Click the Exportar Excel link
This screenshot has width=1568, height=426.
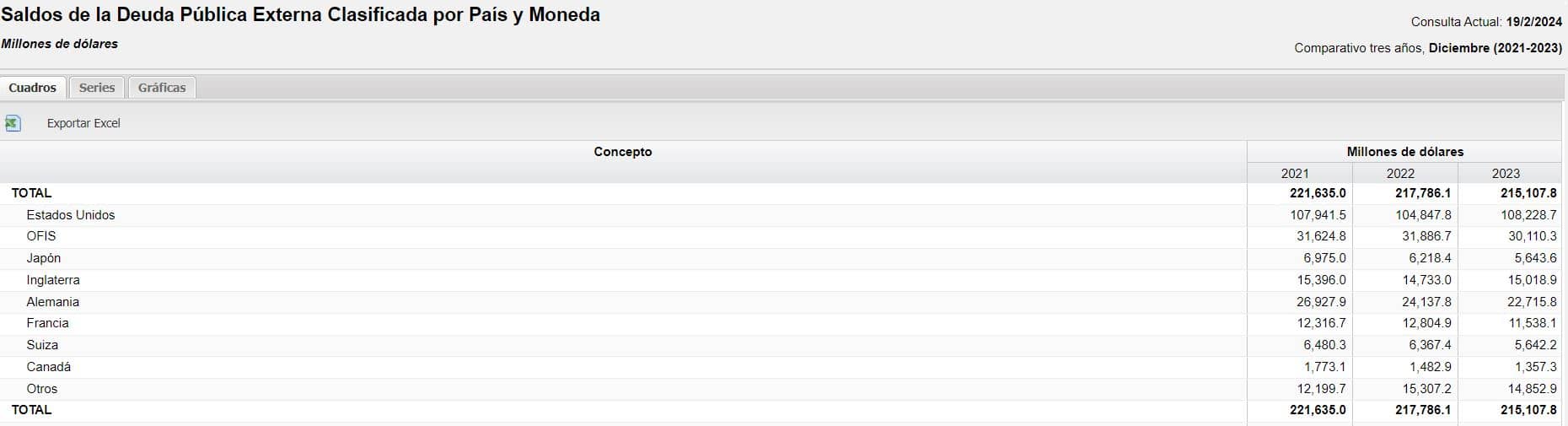point(83,123)
